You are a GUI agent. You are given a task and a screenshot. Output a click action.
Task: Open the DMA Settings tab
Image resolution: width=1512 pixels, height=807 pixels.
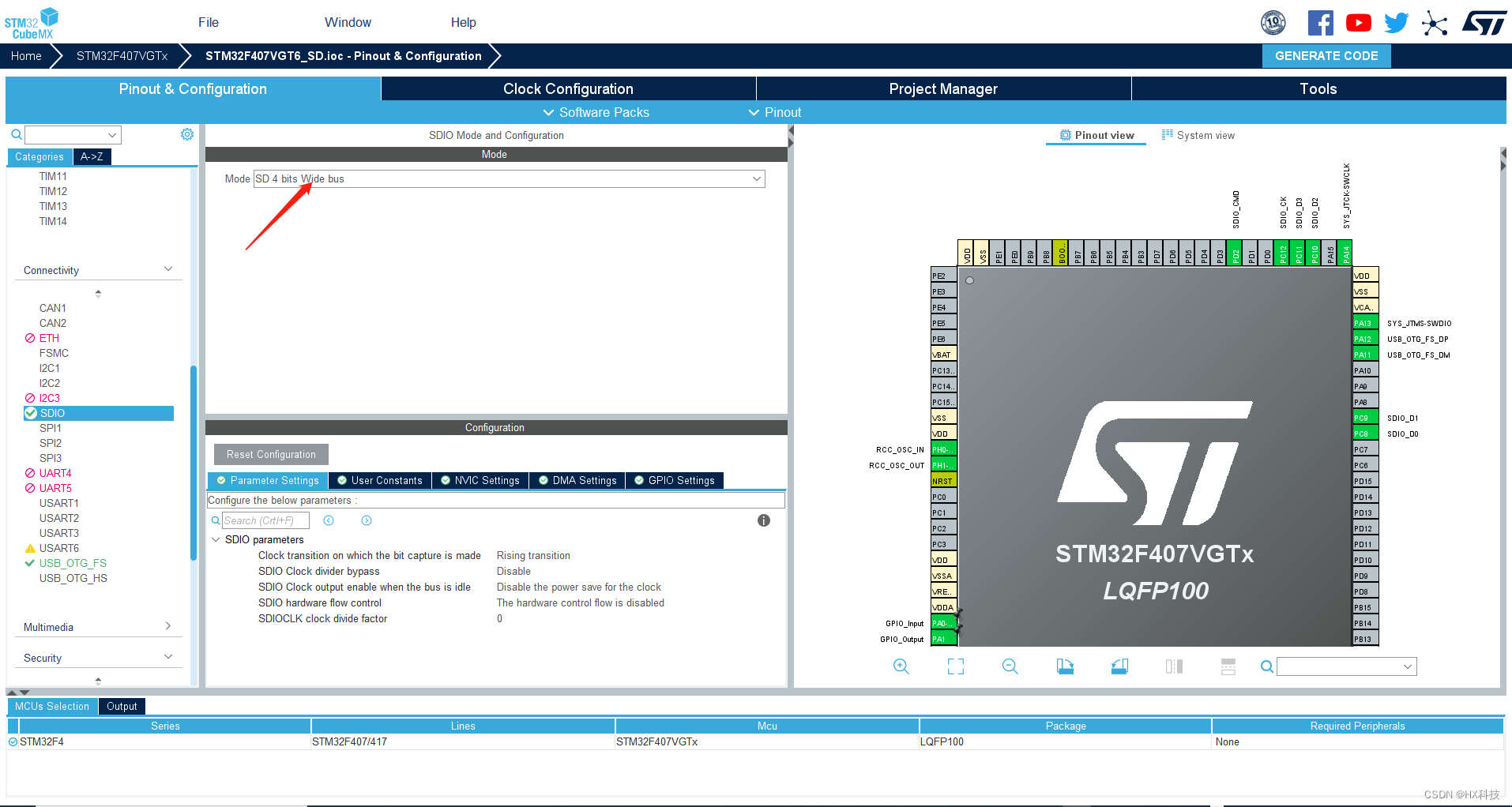(577, 480)
